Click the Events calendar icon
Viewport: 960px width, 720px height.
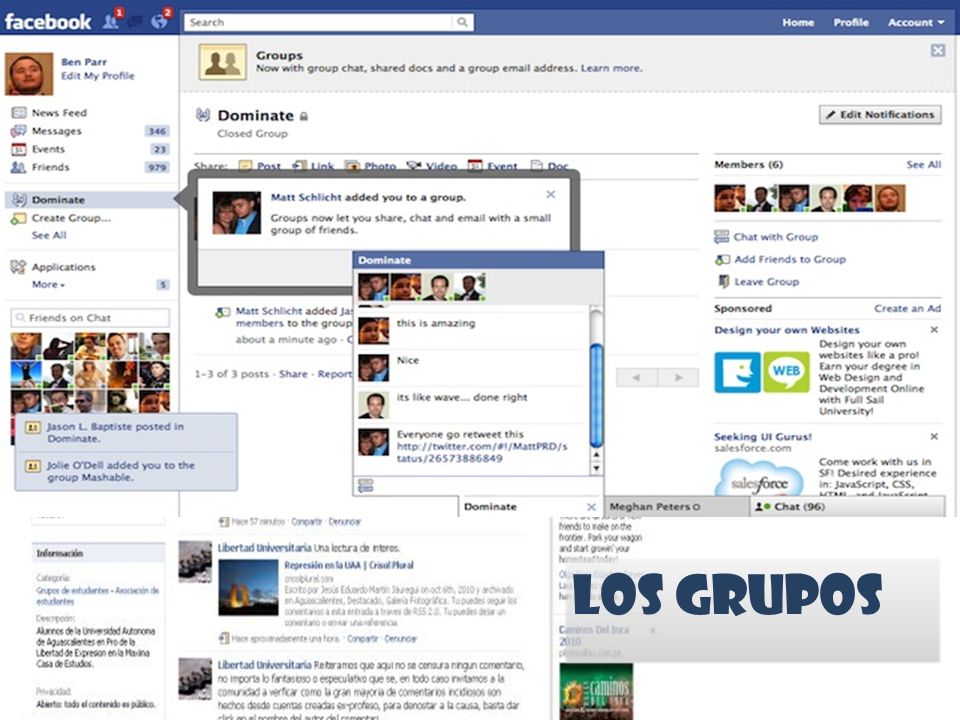click(19, 149)
